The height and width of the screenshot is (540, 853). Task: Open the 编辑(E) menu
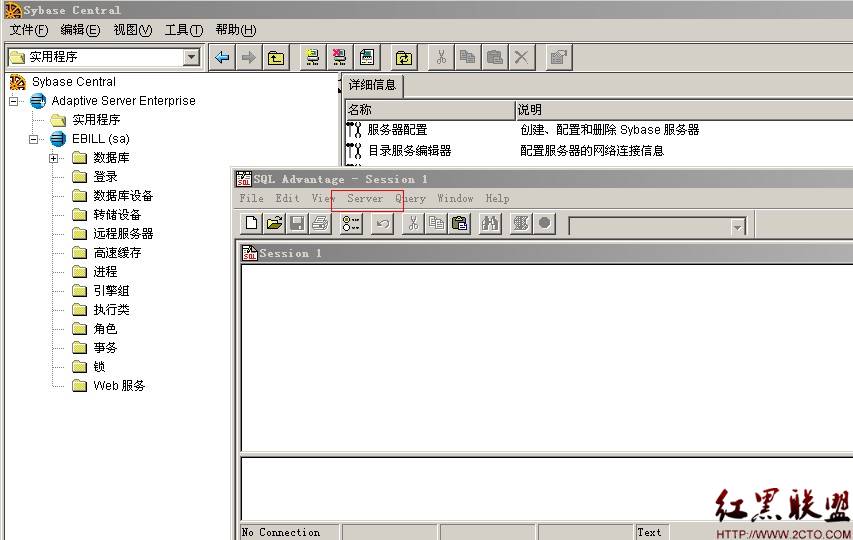pos(80,30)
